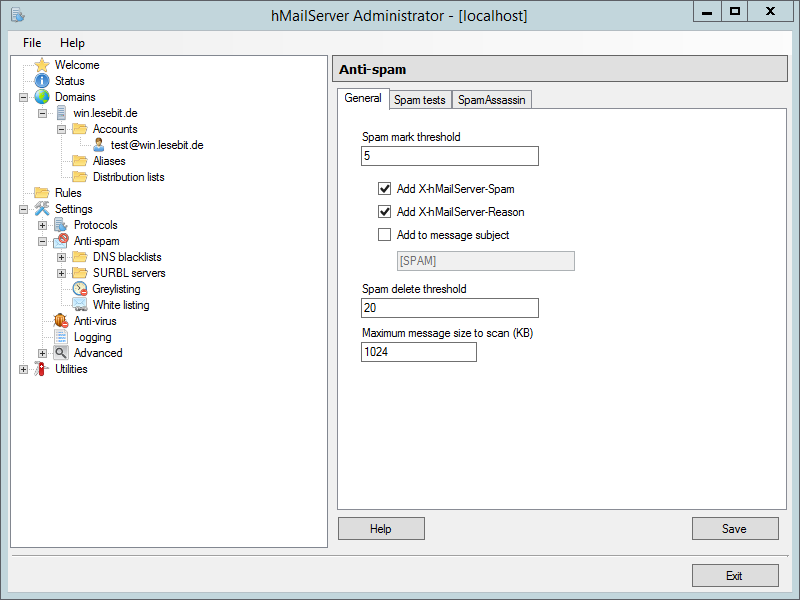The width and height of the screenshot is (800, 600).
Task: Click the Maximum message size field
Action: pos(419,352)
